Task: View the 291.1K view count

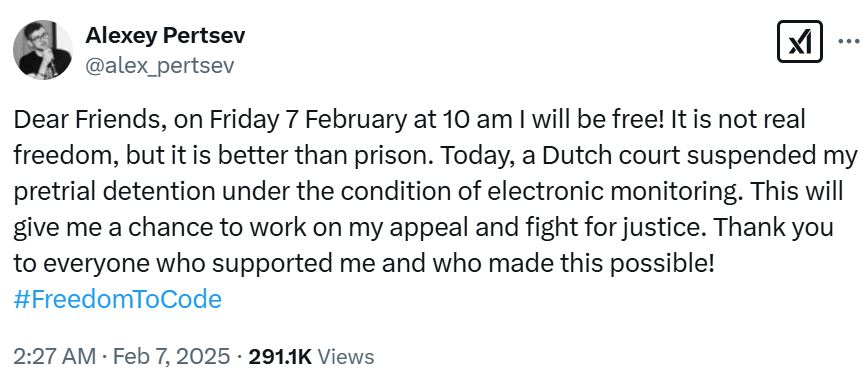Action: click(x=280, y=356)
